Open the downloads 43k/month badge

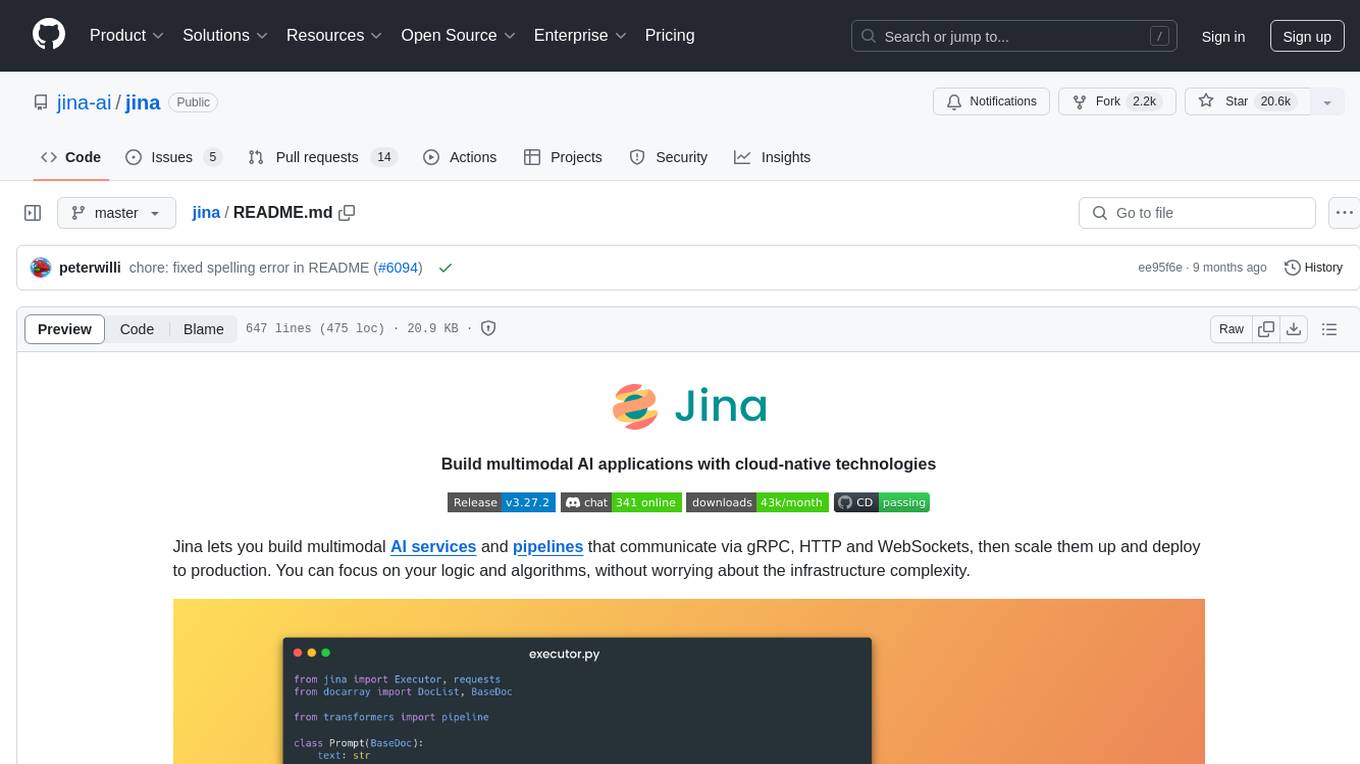(757, 502)
